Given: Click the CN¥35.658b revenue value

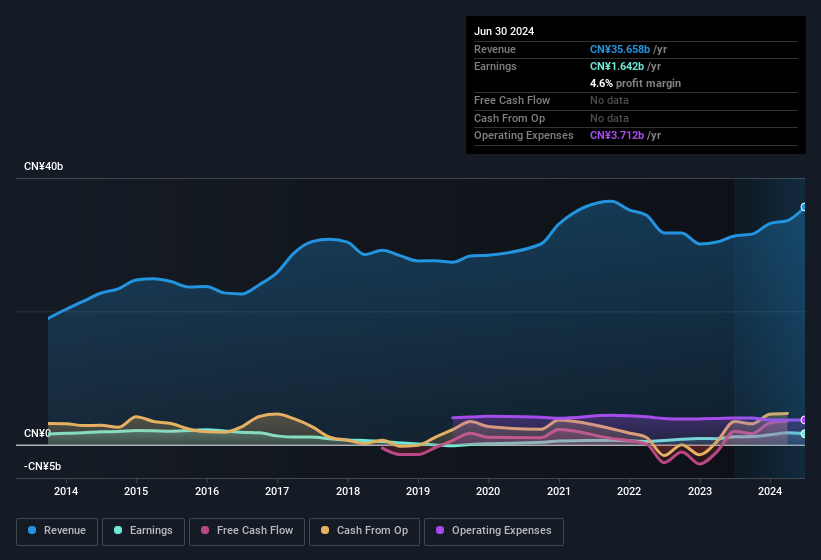Looking at the screenshot, I should (x=620, y=49).
